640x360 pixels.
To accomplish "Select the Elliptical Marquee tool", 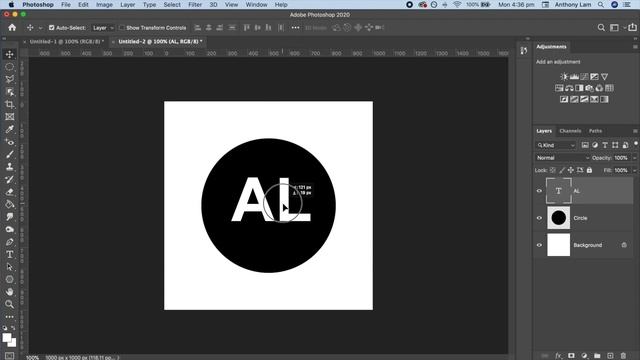I will pos(9,67).
